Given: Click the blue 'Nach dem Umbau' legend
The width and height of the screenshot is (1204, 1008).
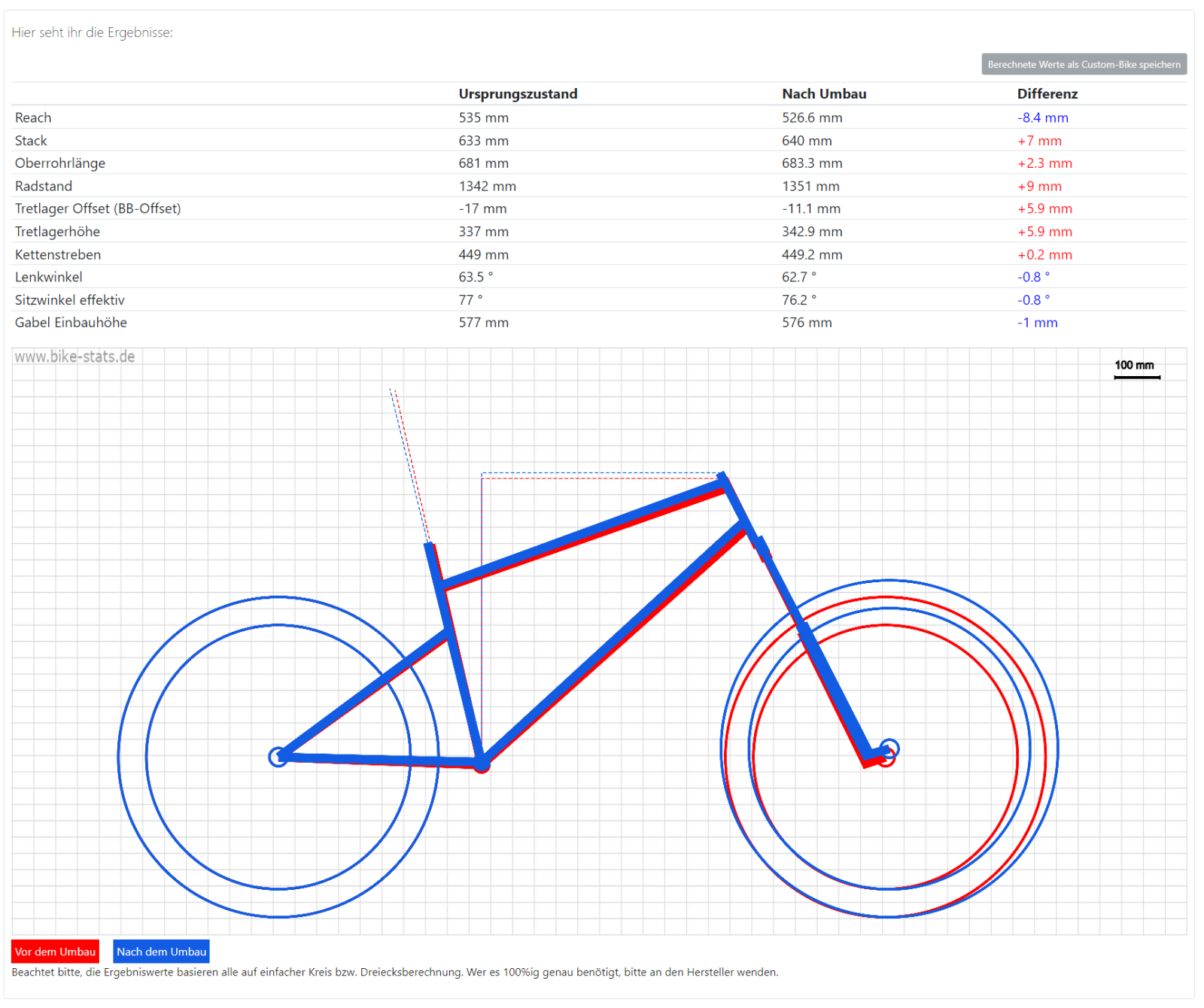Looking at the screenshot, I should click(161, 952).
